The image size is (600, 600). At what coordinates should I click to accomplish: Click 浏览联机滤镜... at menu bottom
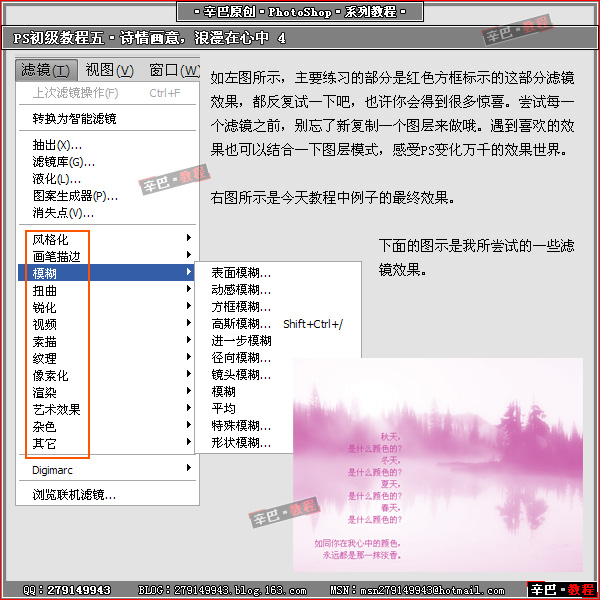pos(74,494)
